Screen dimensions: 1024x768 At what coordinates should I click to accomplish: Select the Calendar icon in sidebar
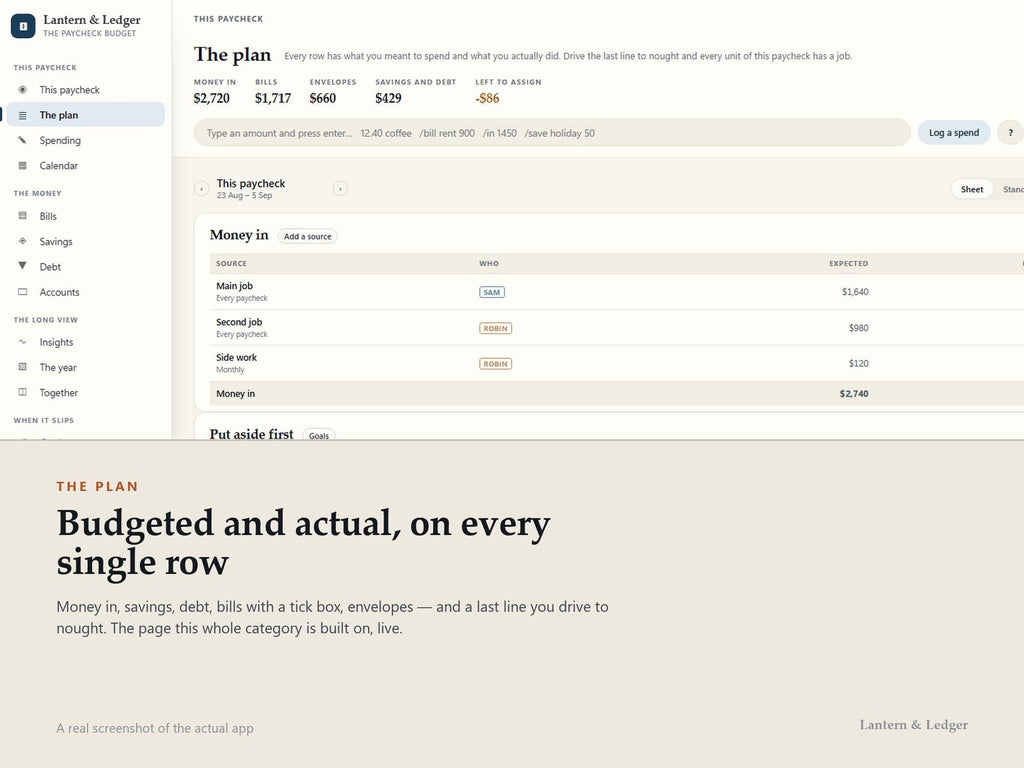click(22, 166)
